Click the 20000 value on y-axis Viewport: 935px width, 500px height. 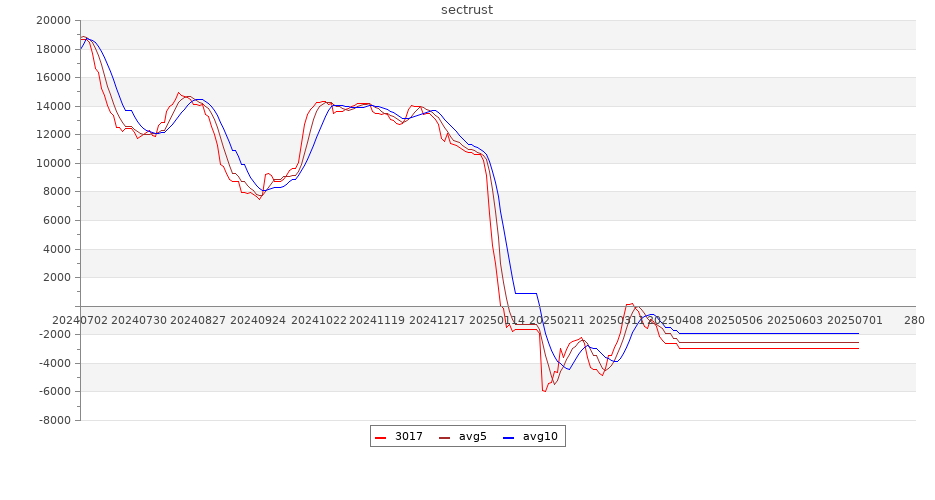[x=52, y=21]
